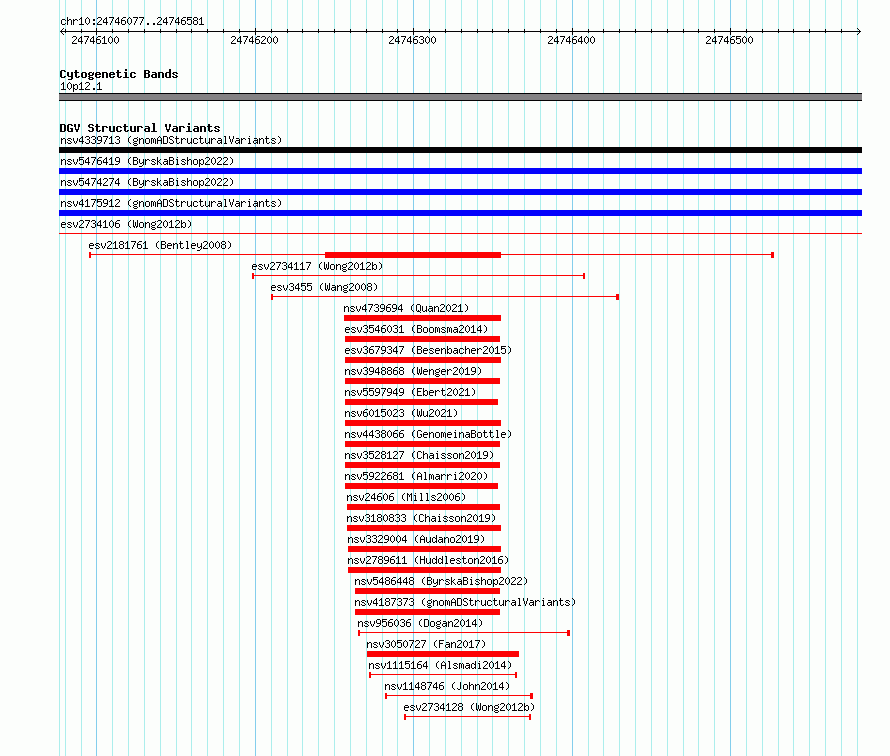Open nsv5922681 Almarri2020 label
This screenshot has height=756, width=890.
(416, 476)
